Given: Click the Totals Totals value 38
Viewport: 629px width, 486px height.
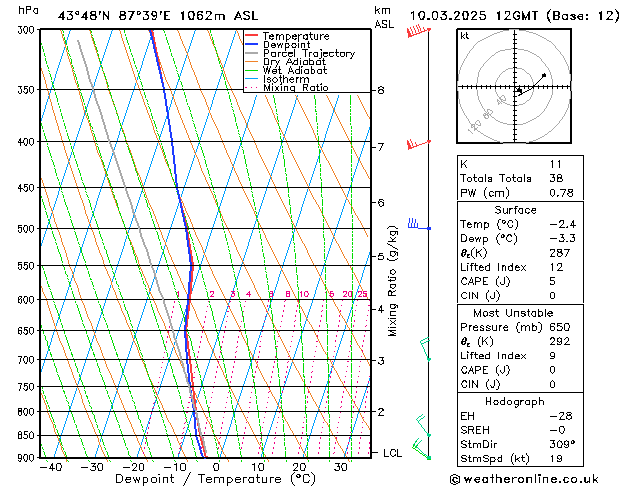Looking at the screenshot, I should 556,178.
